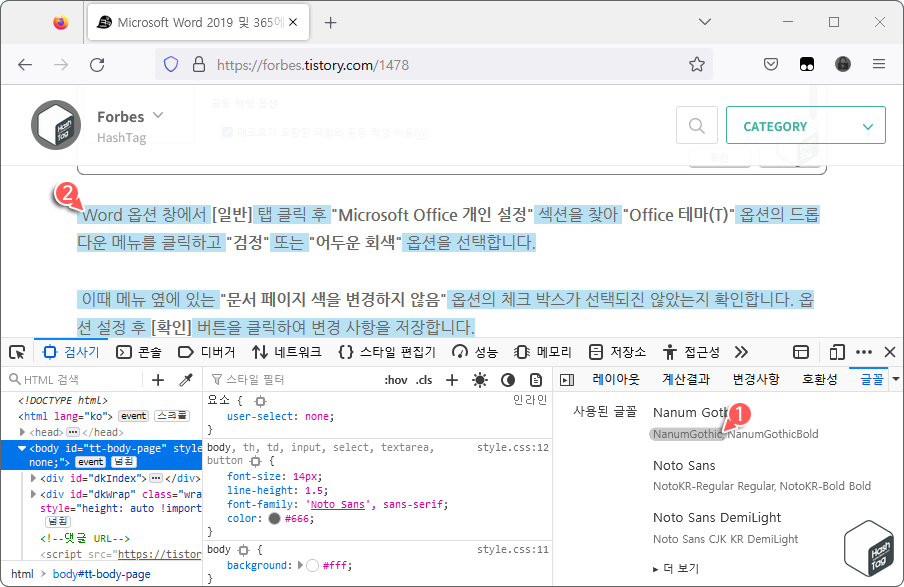Click the HTML 검색 search field
This screenshot has height=587, width=904.
pyautogui.click(x=75, y=379)
